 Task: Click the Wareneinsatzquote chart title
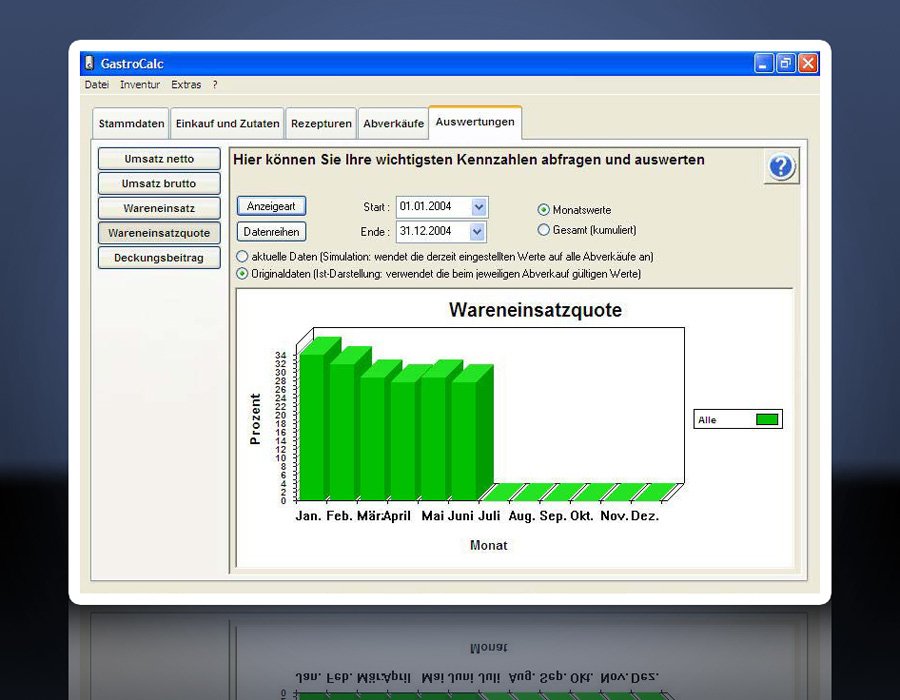click(x=535, y=310)
